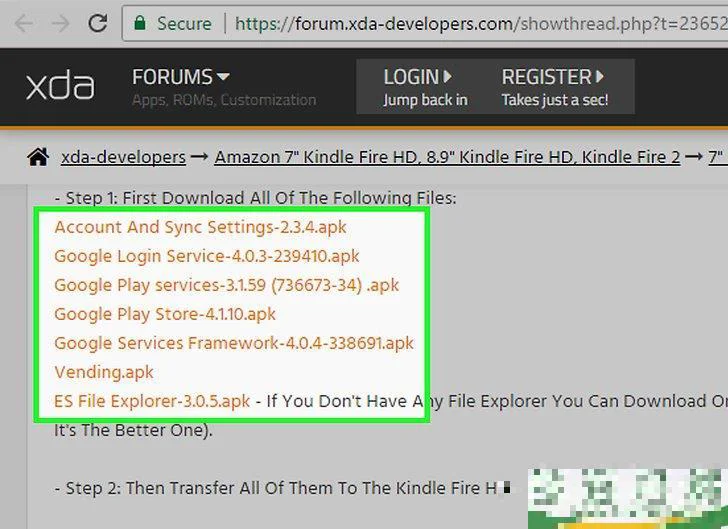
Task: Download Google Services Framework-4.0.4-338691.apk
Action: point(234,343)
